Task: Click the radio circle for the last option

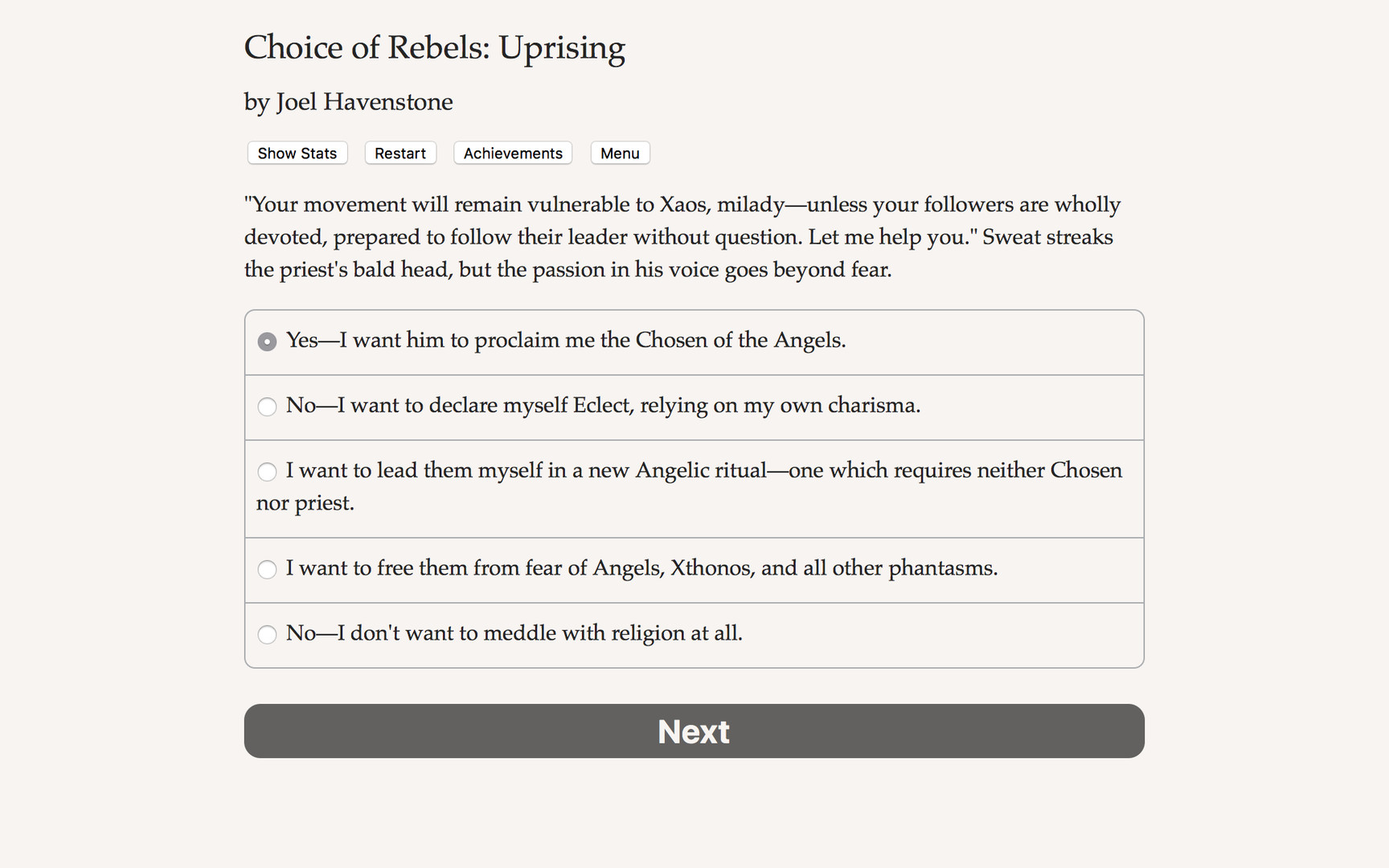Action: point(267,634)
